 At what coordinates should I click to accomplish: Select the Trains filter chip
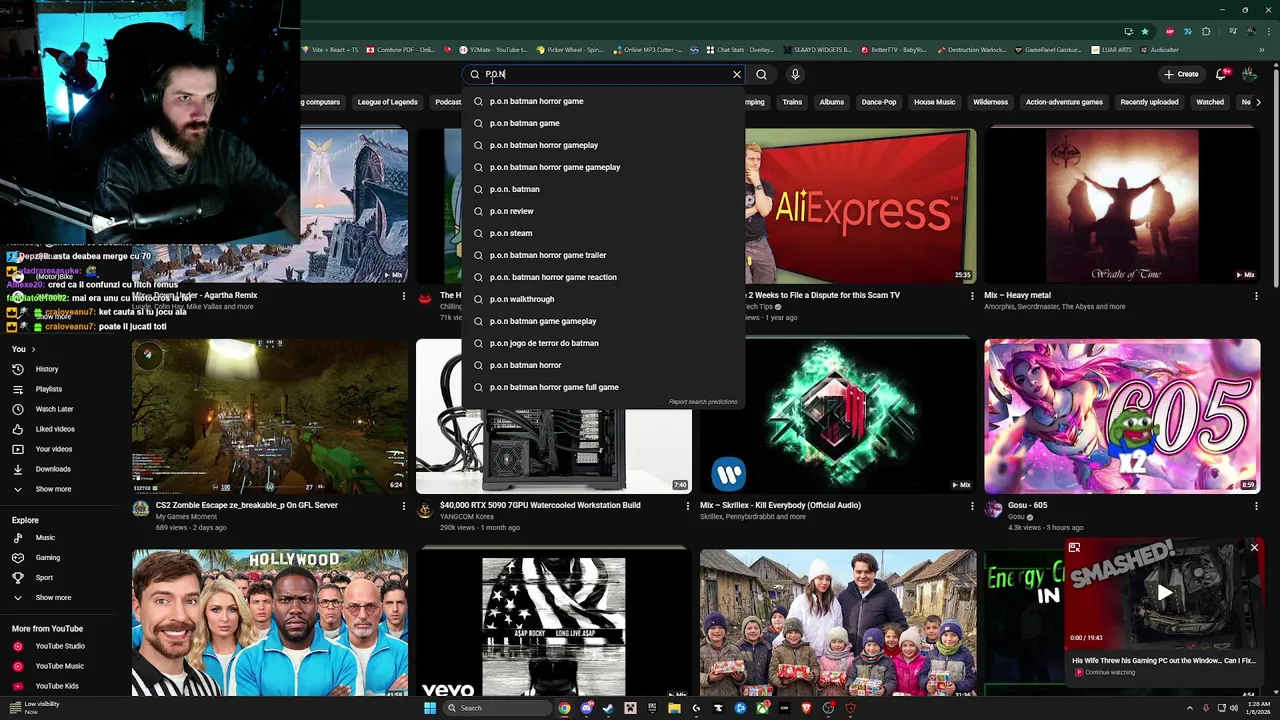click(x=792, y=102)
